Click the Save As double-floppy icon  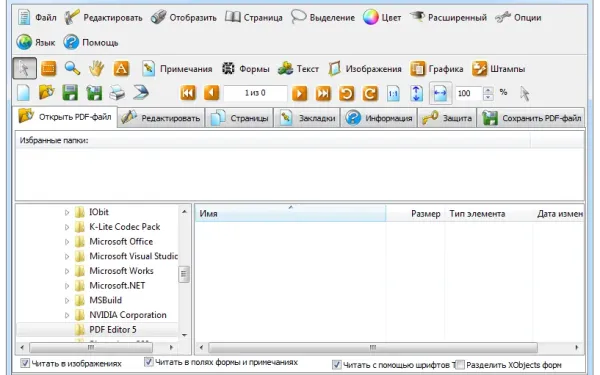point(94,93)
